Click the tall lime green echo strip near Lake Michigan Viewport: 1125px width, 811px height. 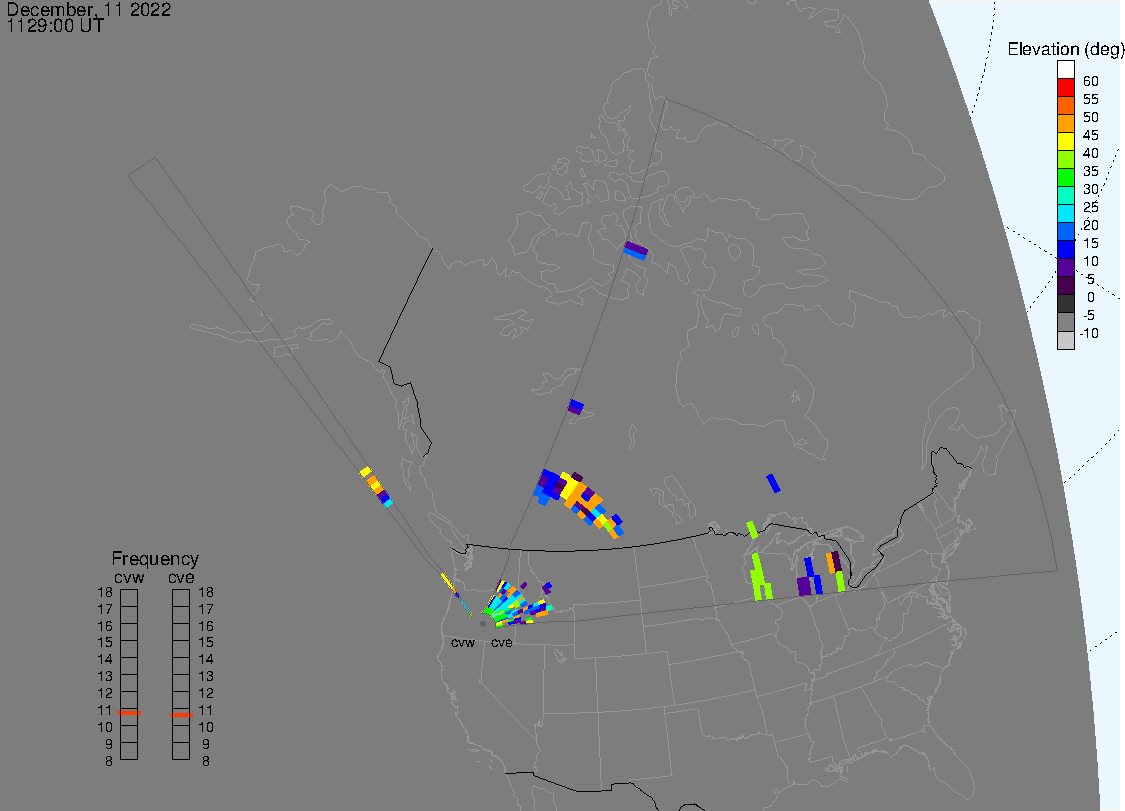click(760, 577)
